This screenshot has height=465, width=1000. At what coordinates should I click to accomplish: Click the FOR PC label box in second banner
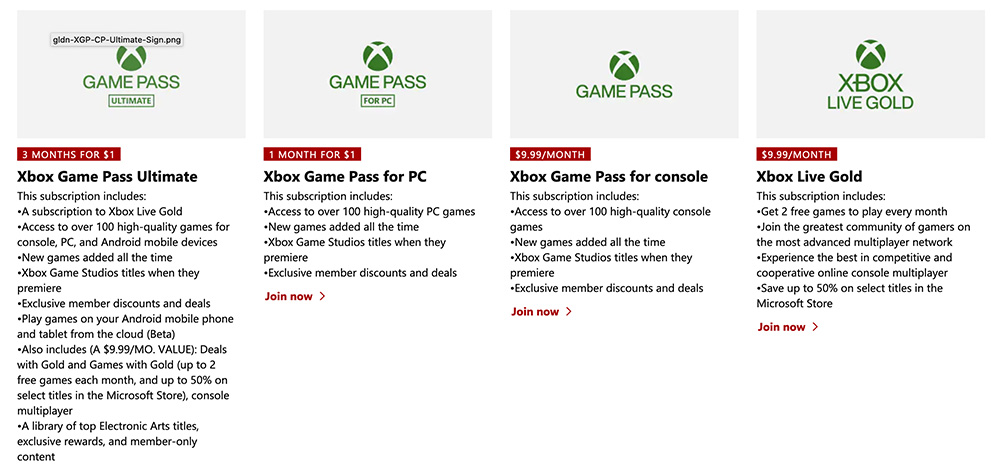[378, 101]
